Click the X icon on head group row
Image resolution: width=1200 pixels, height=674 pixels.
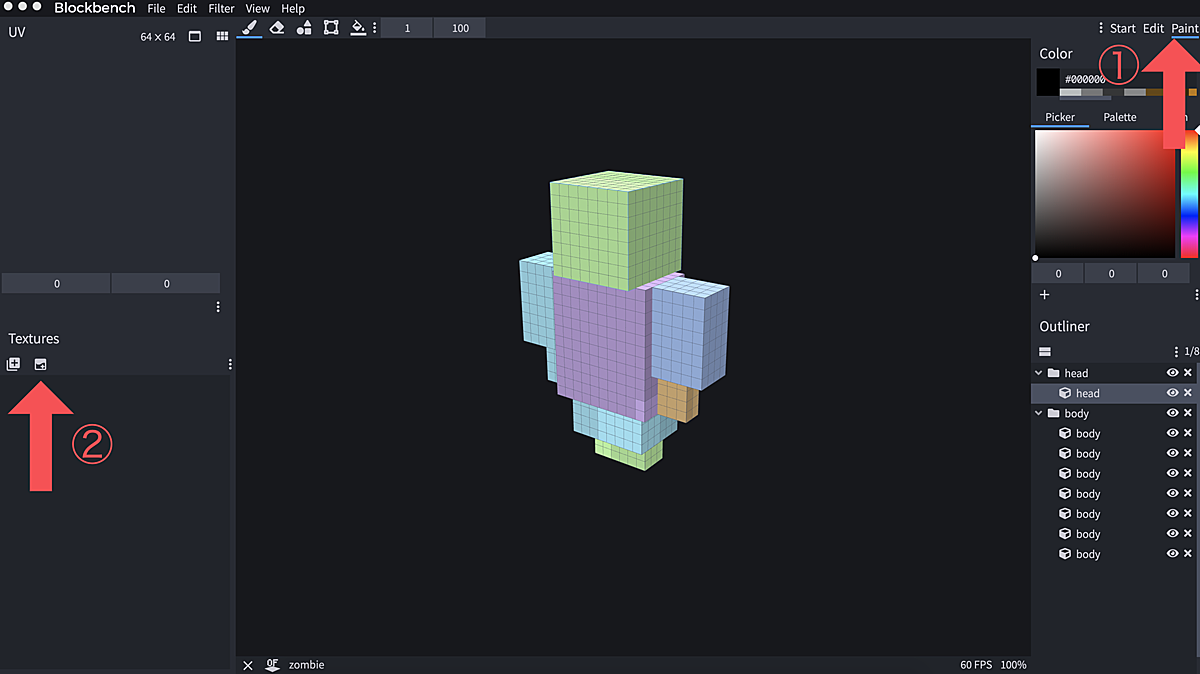click(1188, 373)
